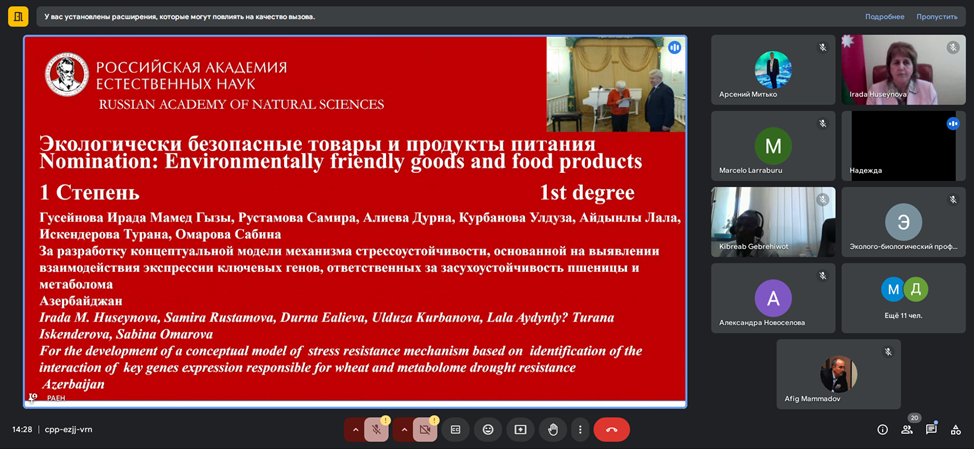This screenshot has height=449, width=974.
Task: Open the three-dot more options menu
Action: [580, 429]
